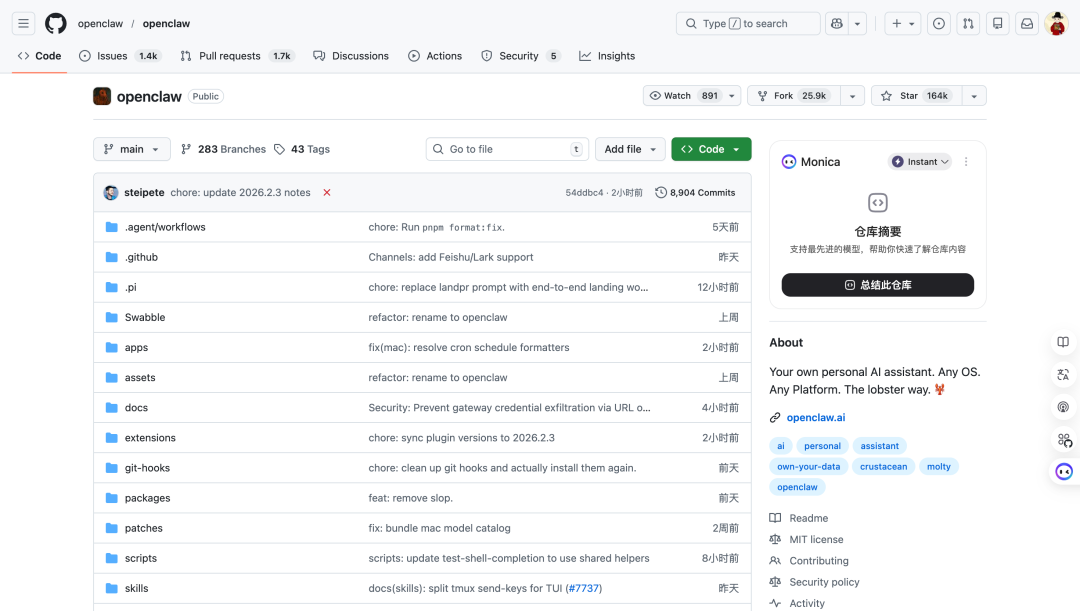The width and height of the screenshot is (1080, 611).
Task: Open commit 54ddbc4 hash link
Action: point(584,193)
